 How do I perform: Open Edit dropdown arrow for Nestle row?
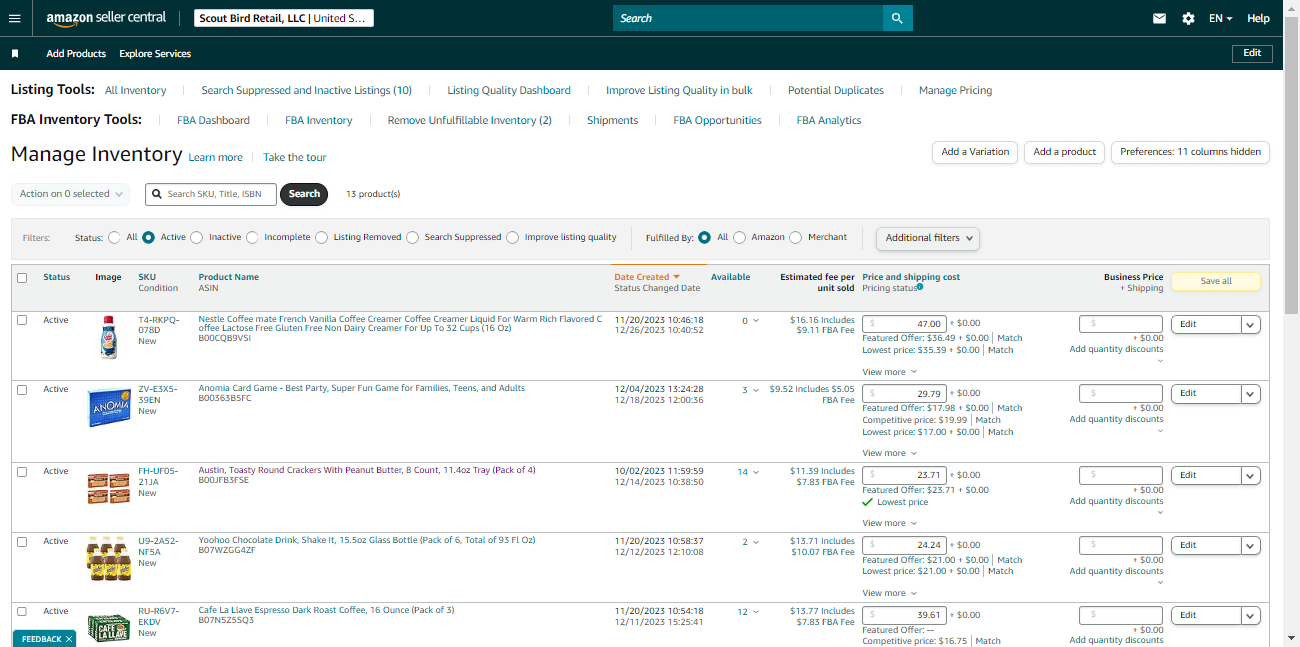1250,324
